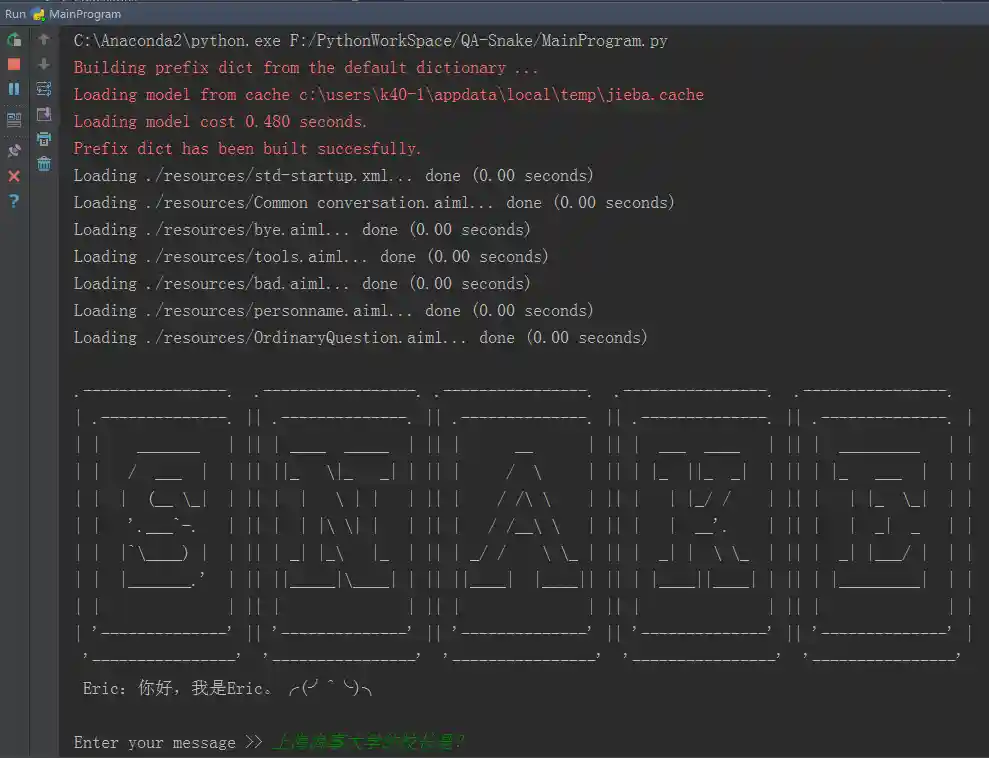Viewport: 989px width, 758px height.
Task: Click the Down the stack trace arrow
Action: [x=44, y=64]
